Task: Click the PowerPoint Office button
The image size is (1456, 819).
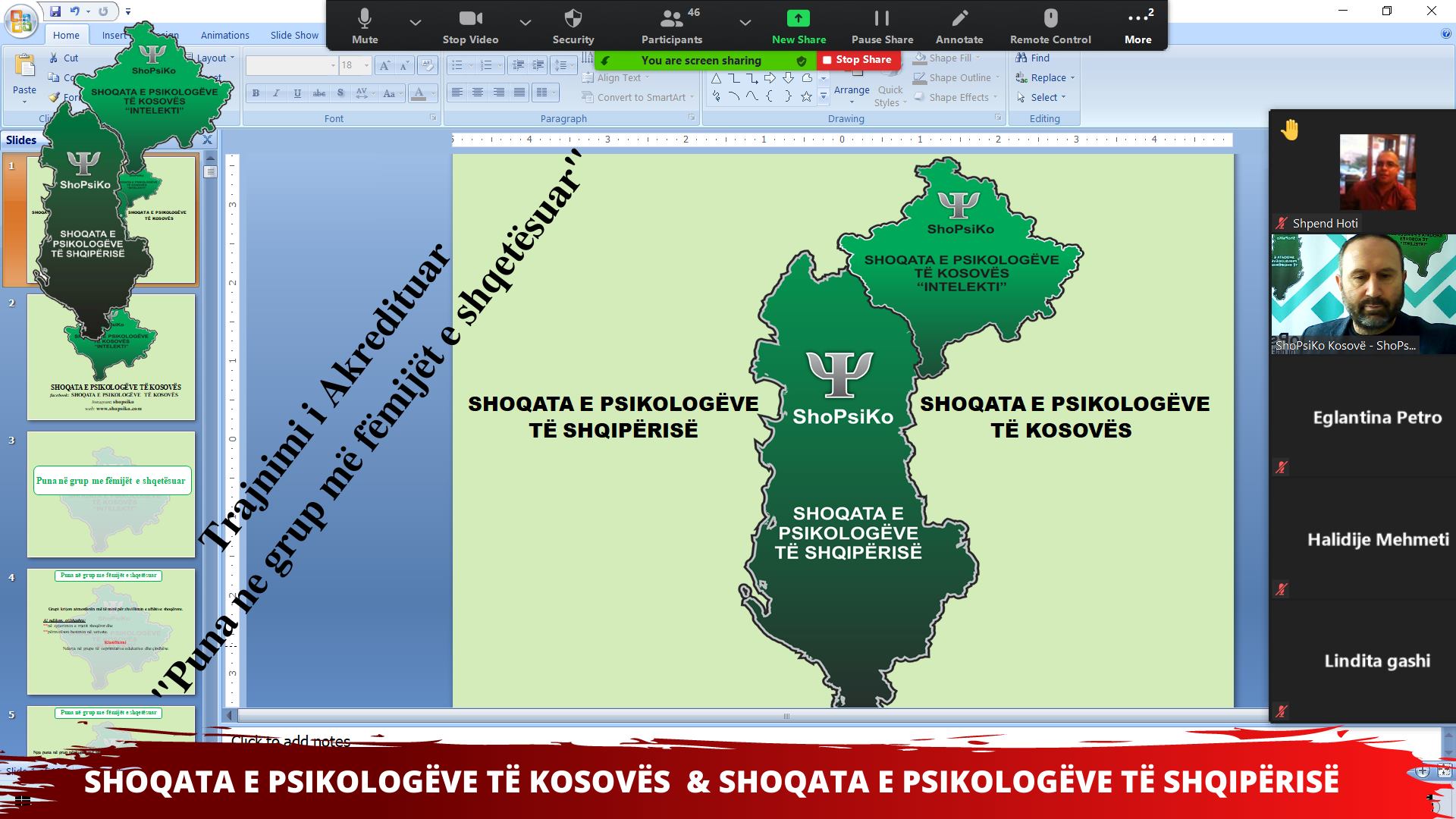Action: [21, 20]
